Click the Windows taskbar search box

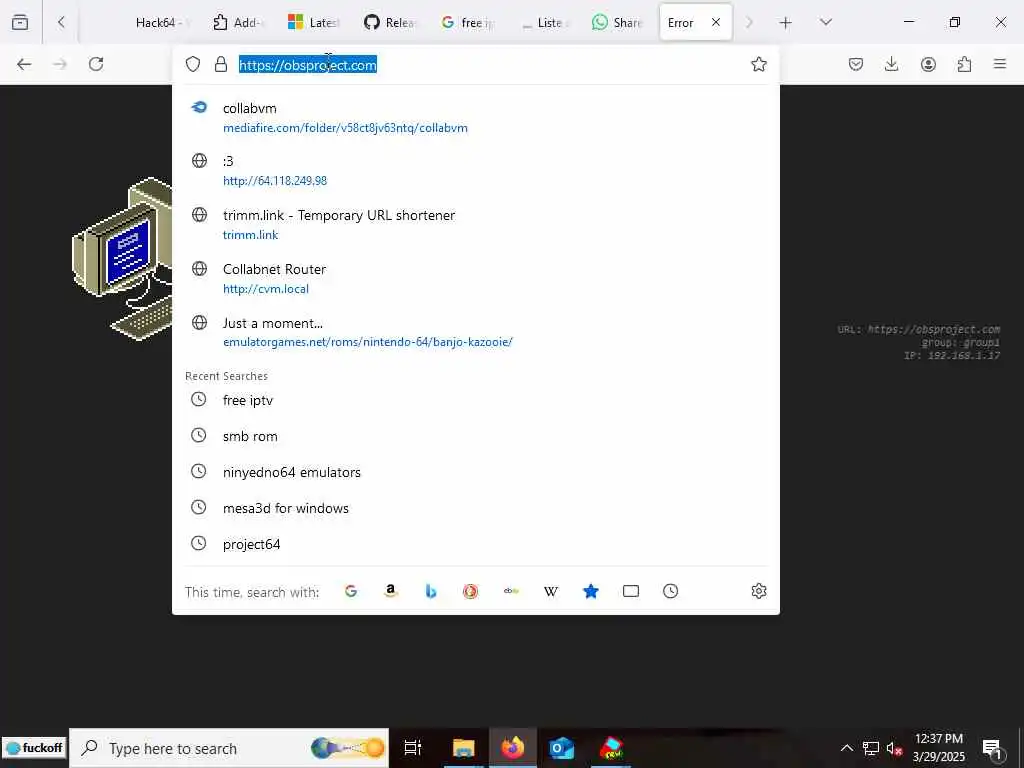[229, 748]
